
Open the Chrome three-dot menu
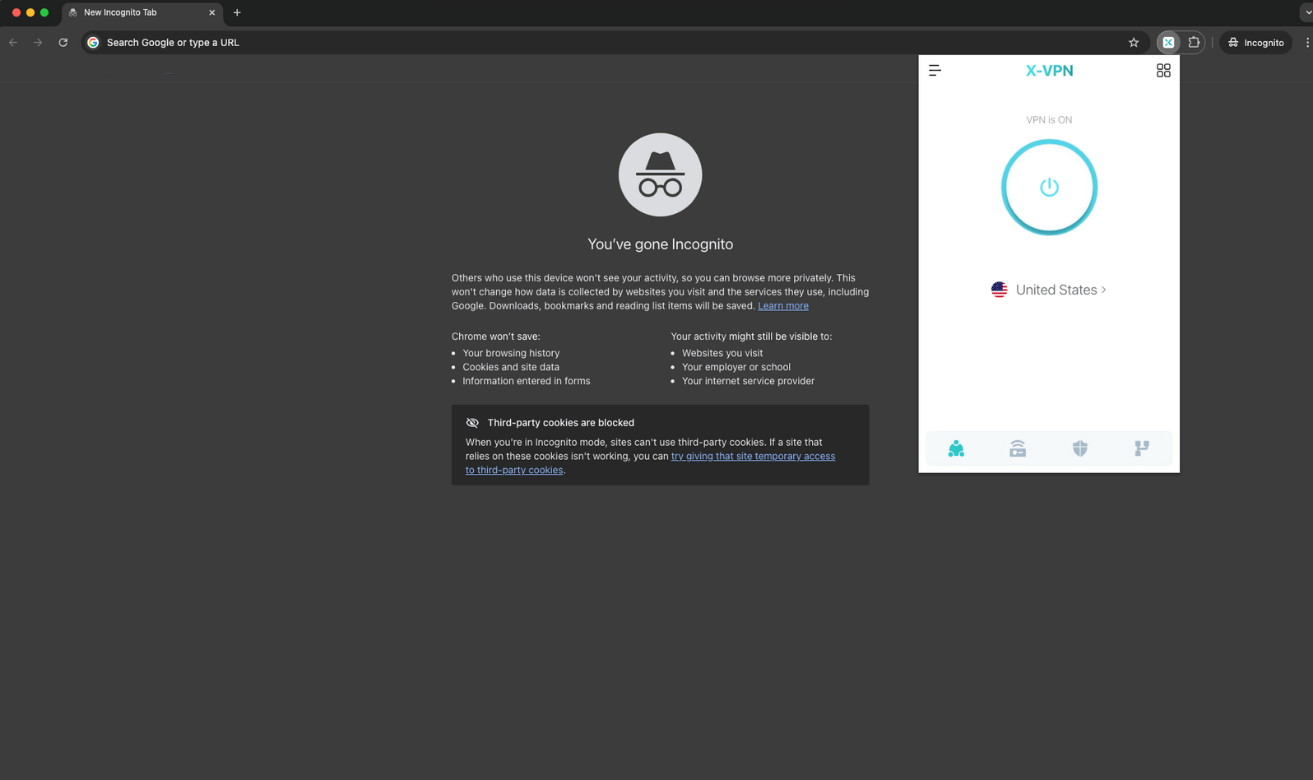pyautogui.click(x=1307, y=42)
